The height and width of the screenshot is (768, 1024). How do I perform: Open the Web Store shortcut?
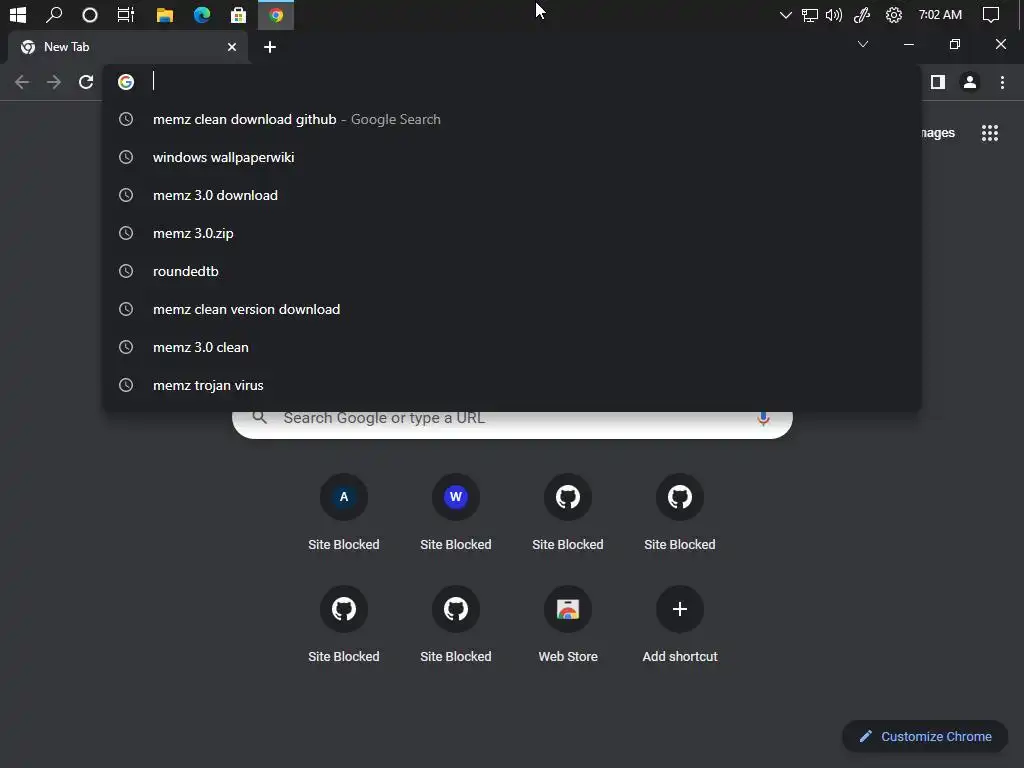click(568, 625)
